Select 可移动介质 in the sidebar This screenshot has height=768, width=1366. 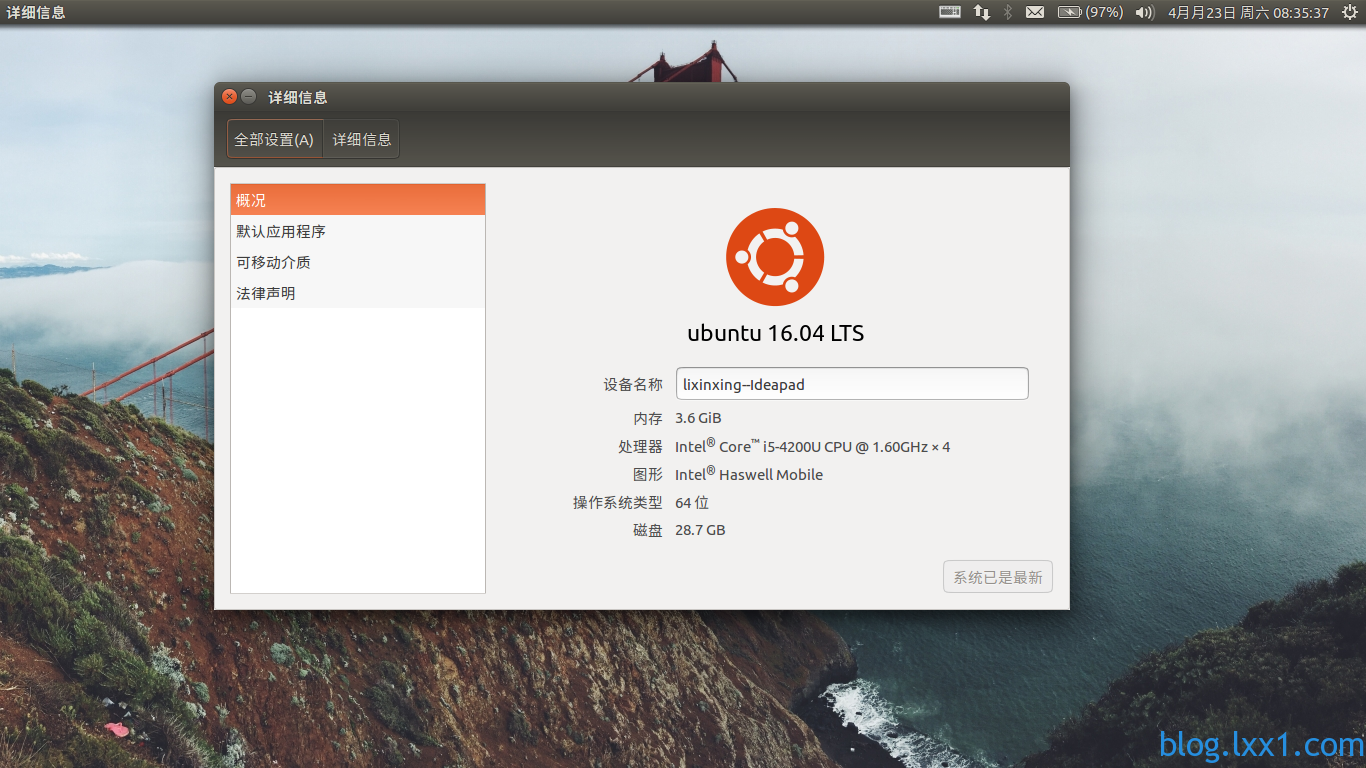tap(358, 262)
